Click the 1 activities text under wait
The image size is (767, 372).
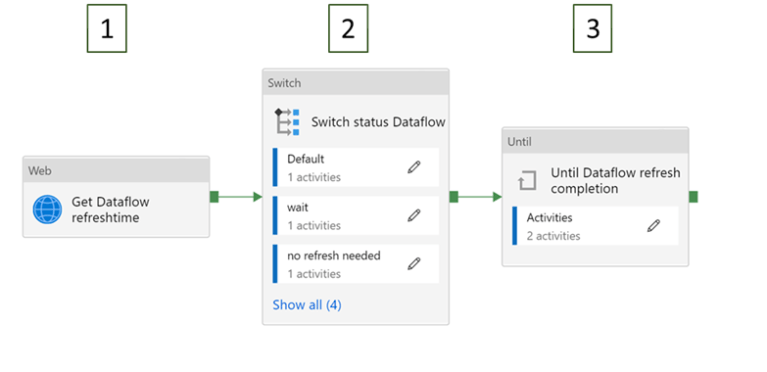(x=314, y=226)
